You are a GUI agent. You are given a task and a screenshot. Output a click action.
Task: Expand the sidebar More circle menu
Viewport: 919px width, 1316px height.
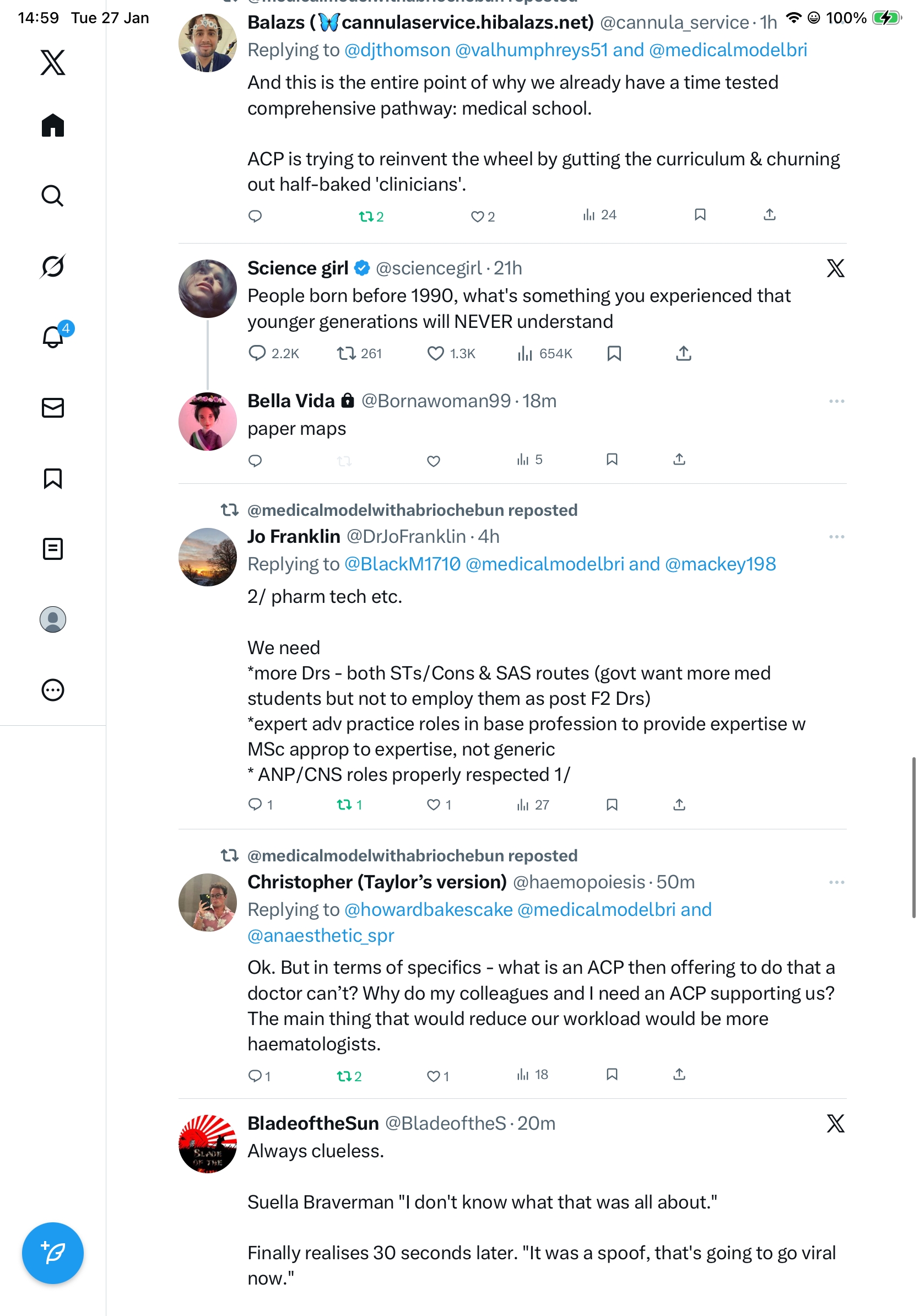click(x=53, y=689)
